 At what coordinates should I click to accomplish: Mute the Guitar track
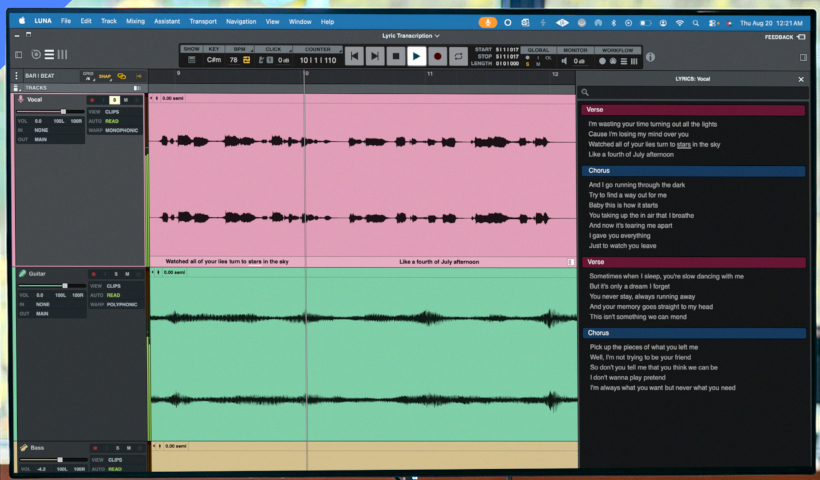click(127, 274)
